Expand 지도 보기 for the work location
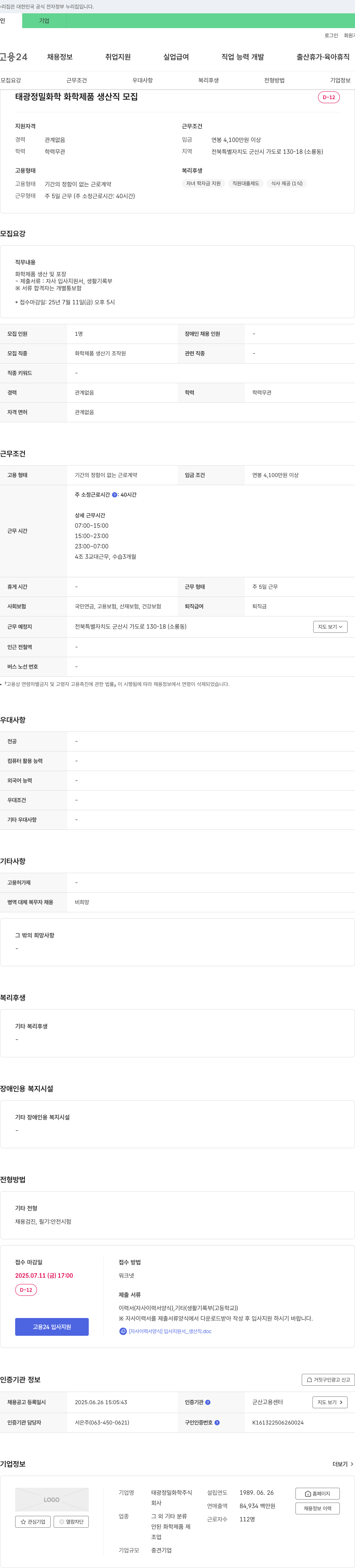 click(x=330, y=626)
